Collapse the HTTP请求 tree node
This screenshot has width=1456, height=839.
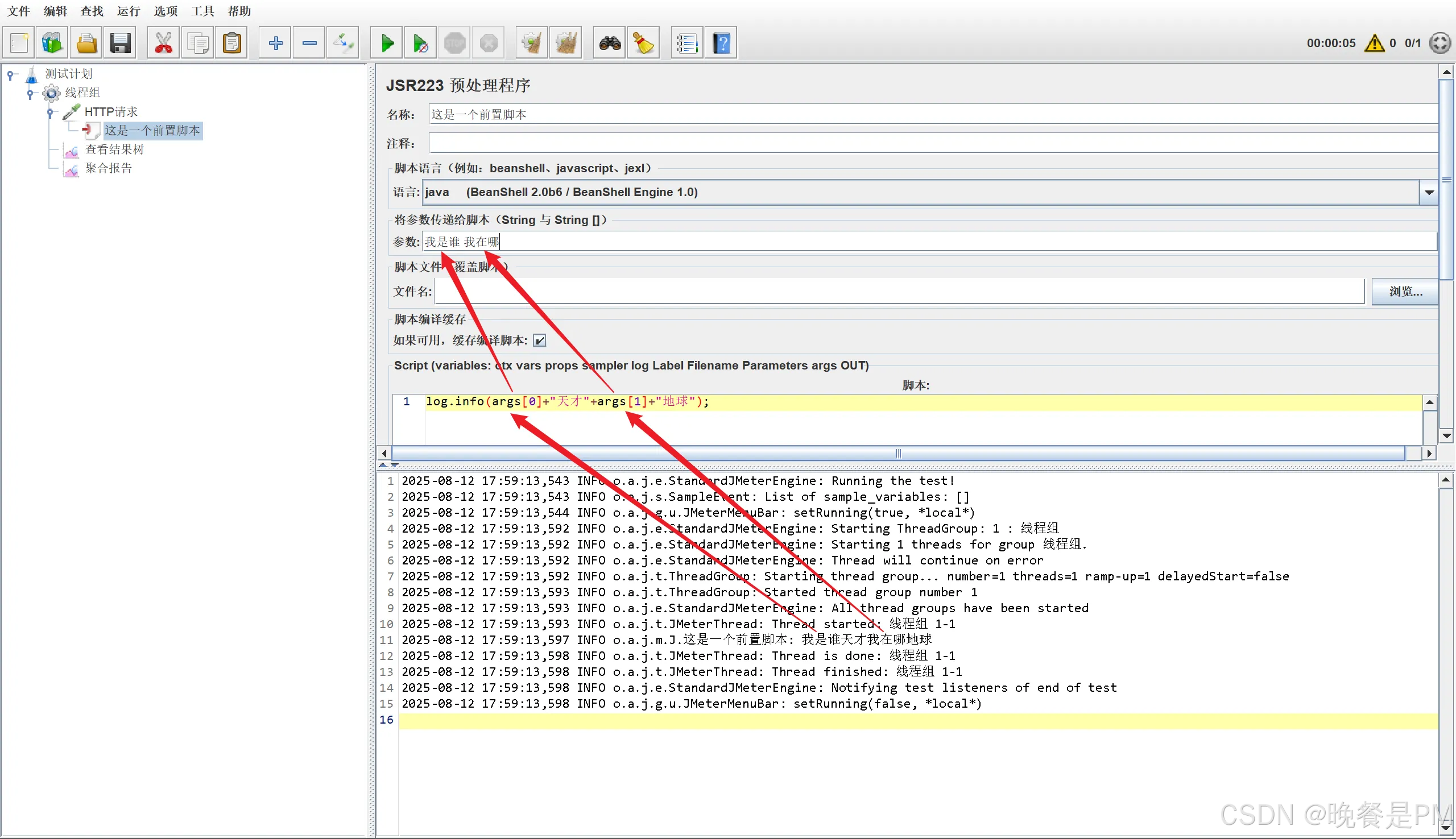coord(50,113)
